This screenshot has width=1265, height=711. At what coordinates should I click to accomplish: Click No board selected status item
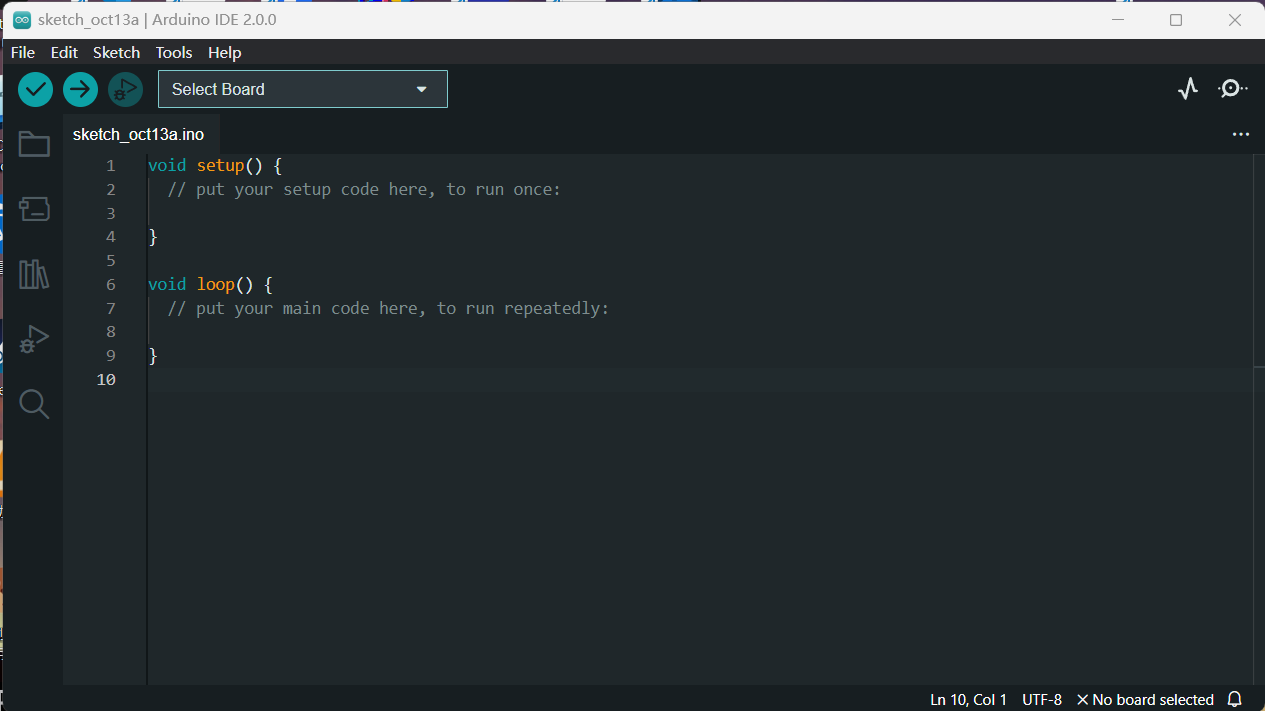coord(1145,699)
